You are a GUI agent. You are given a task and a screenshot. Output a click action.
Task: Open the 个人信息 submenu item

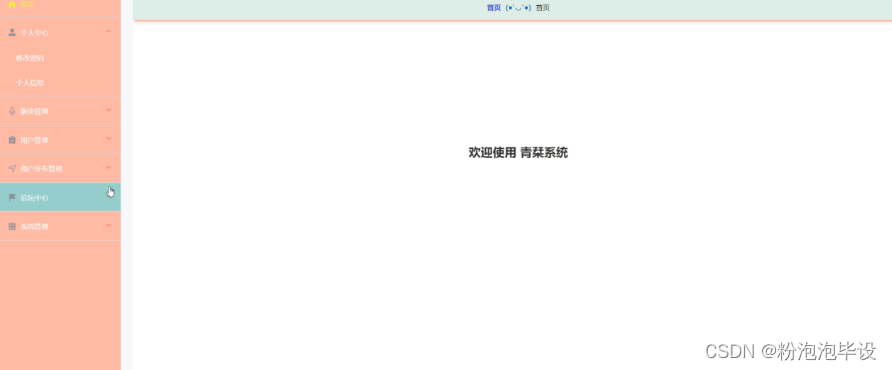30,83
